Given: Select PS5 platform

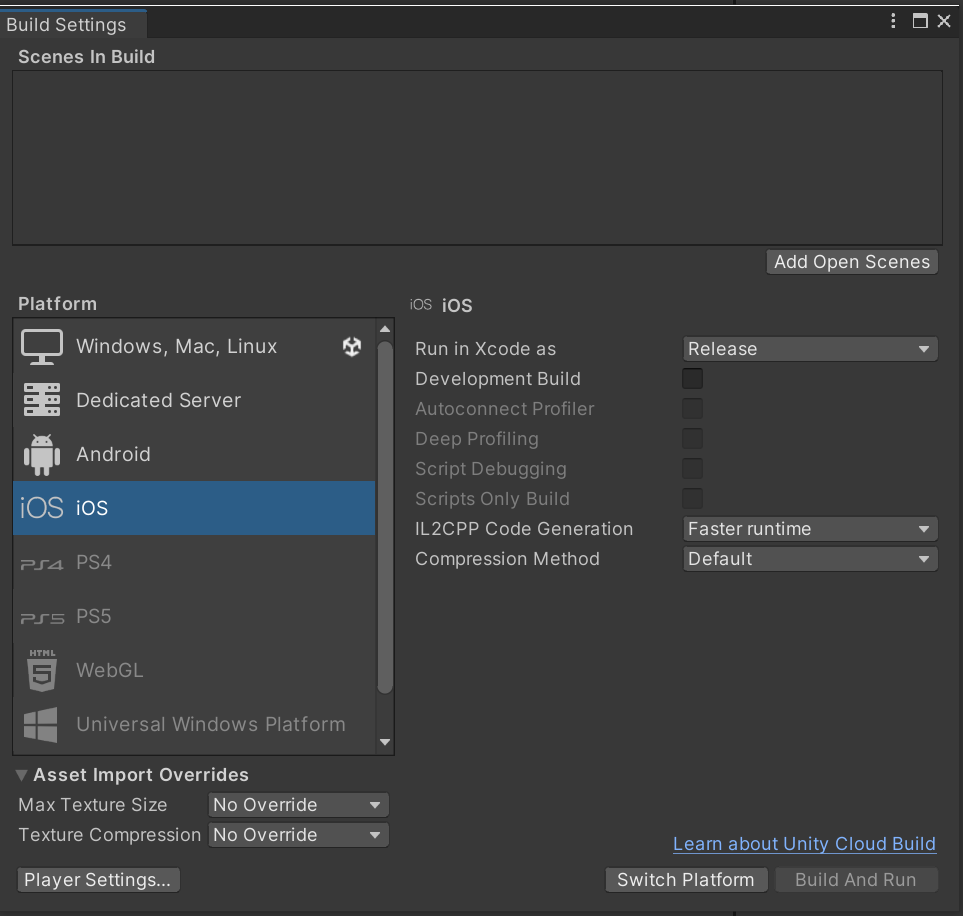Looking at the screenshot, I should click(194, 616).
